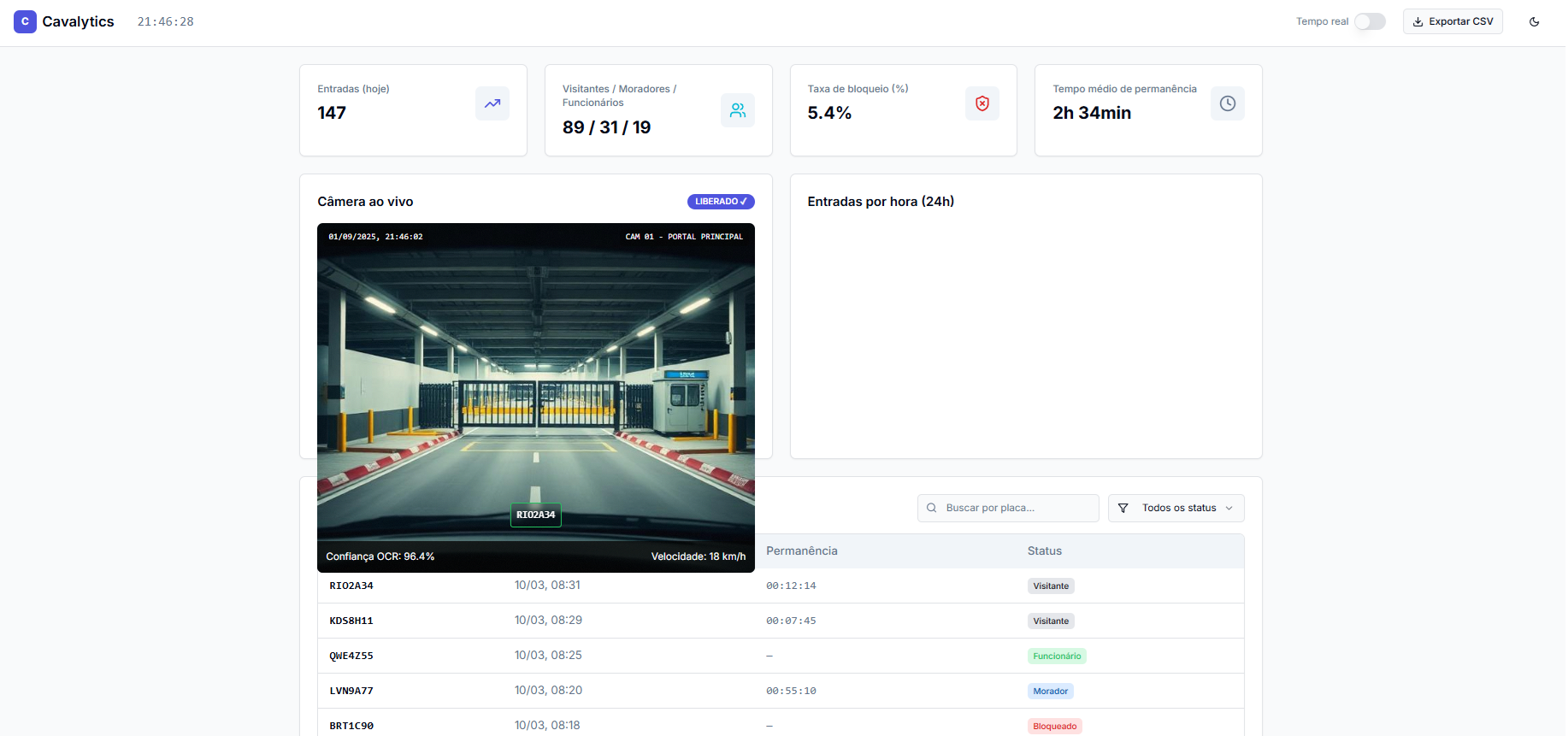Click the entries trend arrow icon
This screenshot has height=736, width=1568.
(492, 103)
